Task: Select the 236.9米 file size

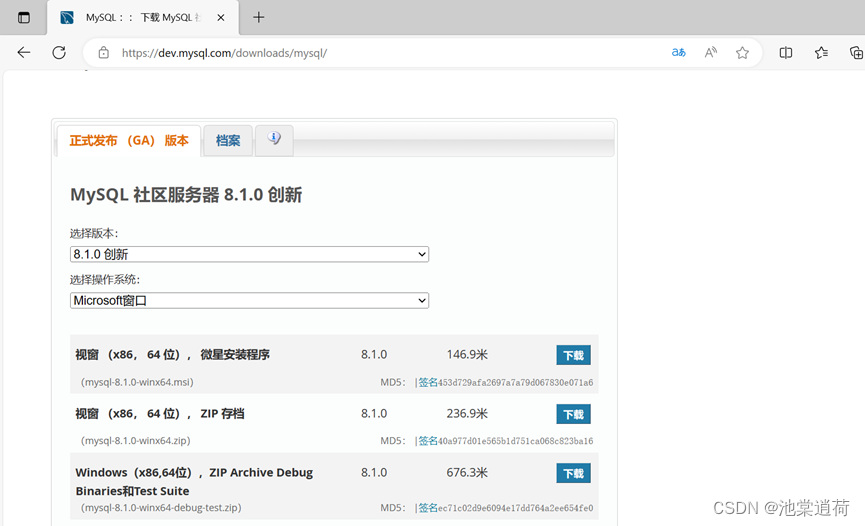Action: coord(467,414)
